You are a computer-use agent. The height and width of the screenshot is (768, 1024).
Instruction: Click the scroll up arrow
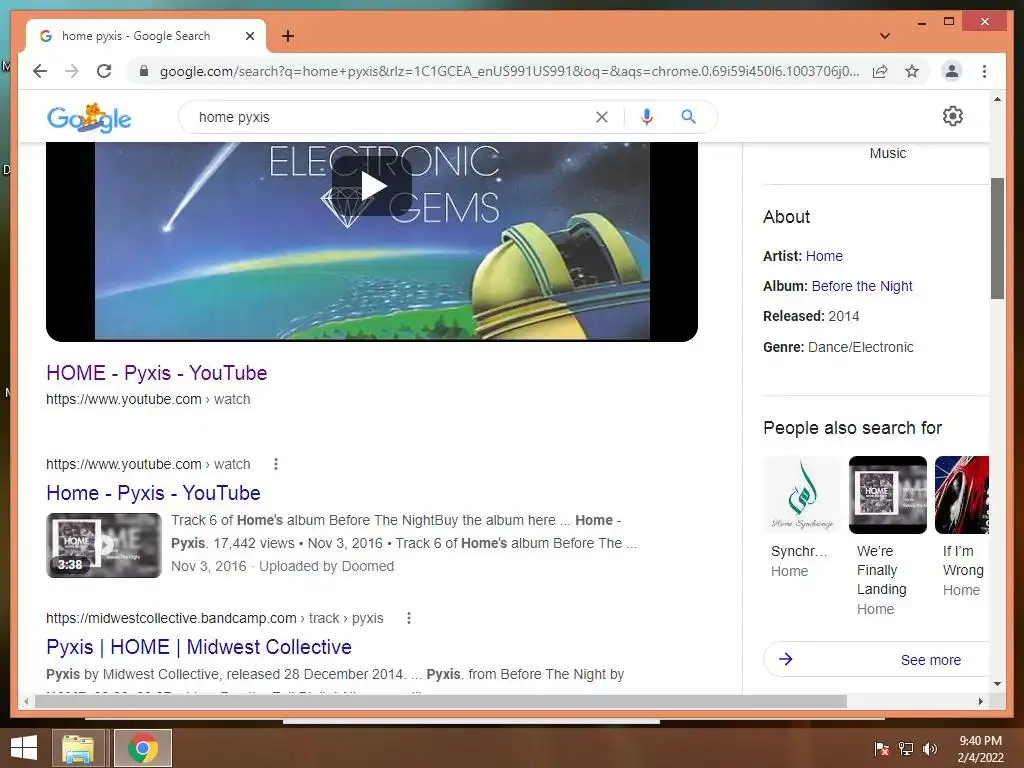pos(997,99)
